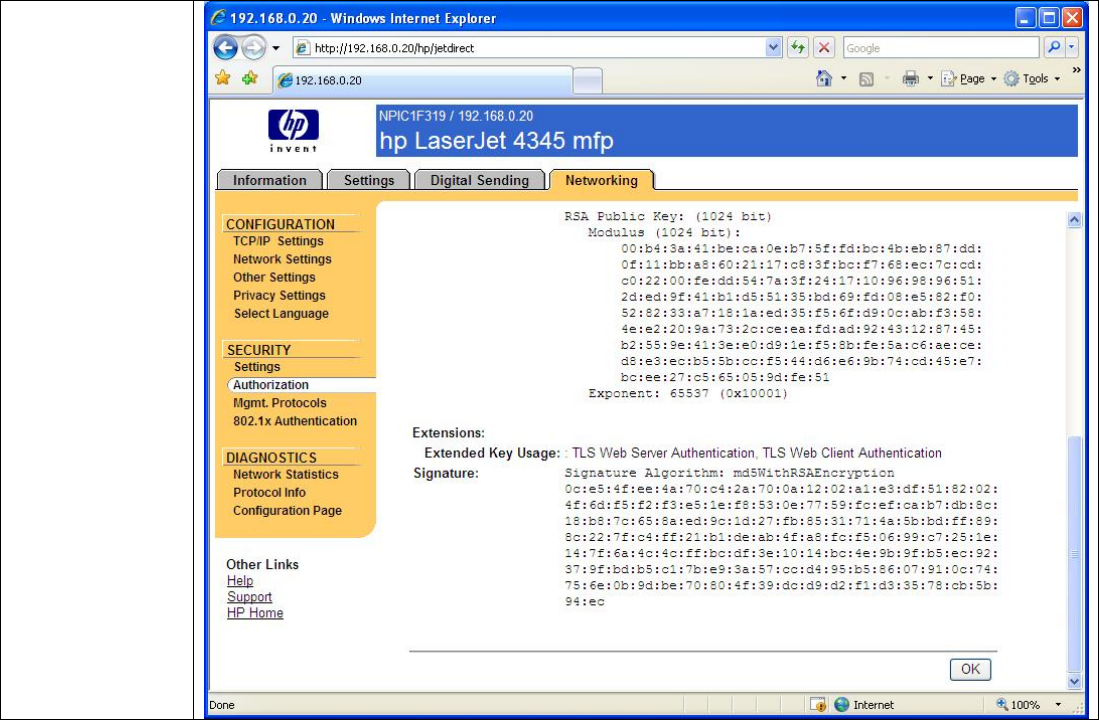Click the HP invent logo
Viewport: 1099px width, 720px height.
(293, 130)
